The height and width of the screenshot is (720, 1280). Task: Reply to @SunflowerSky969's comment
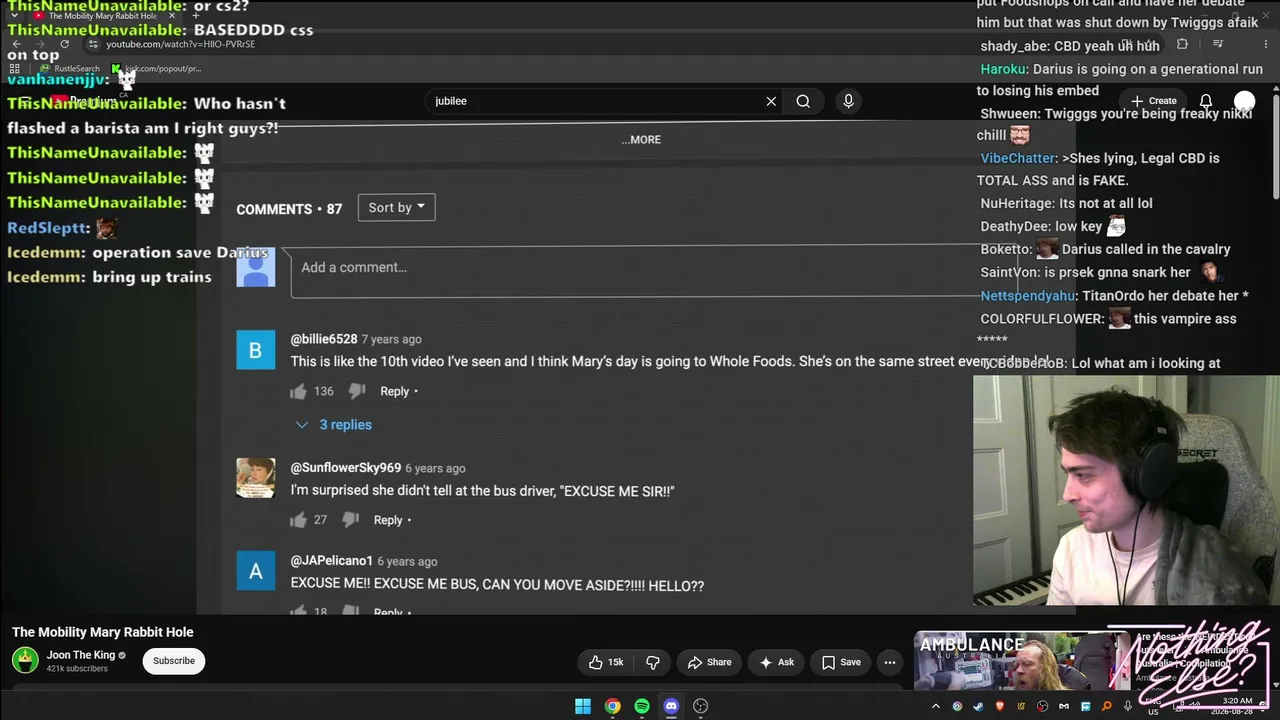(388, 520)
